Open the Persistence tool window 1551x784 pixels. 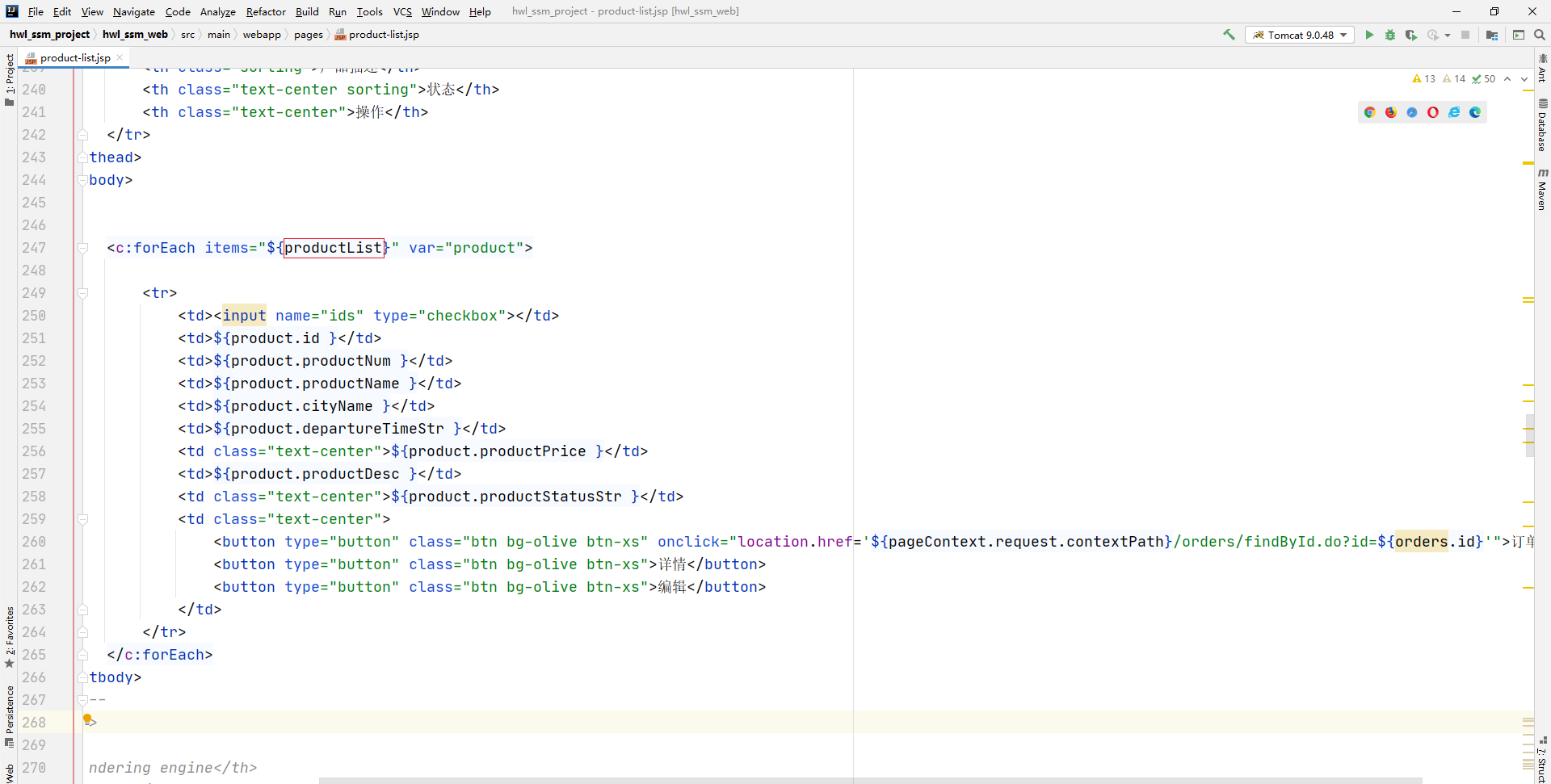[9, 716]
